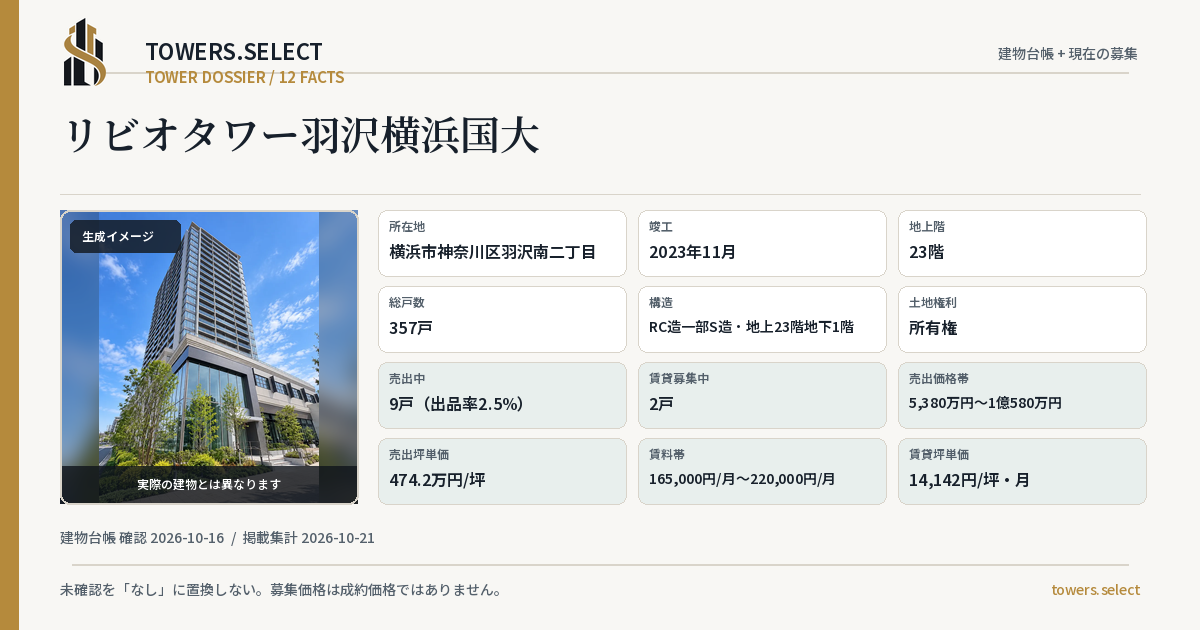
Task: Select the 土地権利 所有権 card
Action: pyautogui.click(x=1022, y=319)
